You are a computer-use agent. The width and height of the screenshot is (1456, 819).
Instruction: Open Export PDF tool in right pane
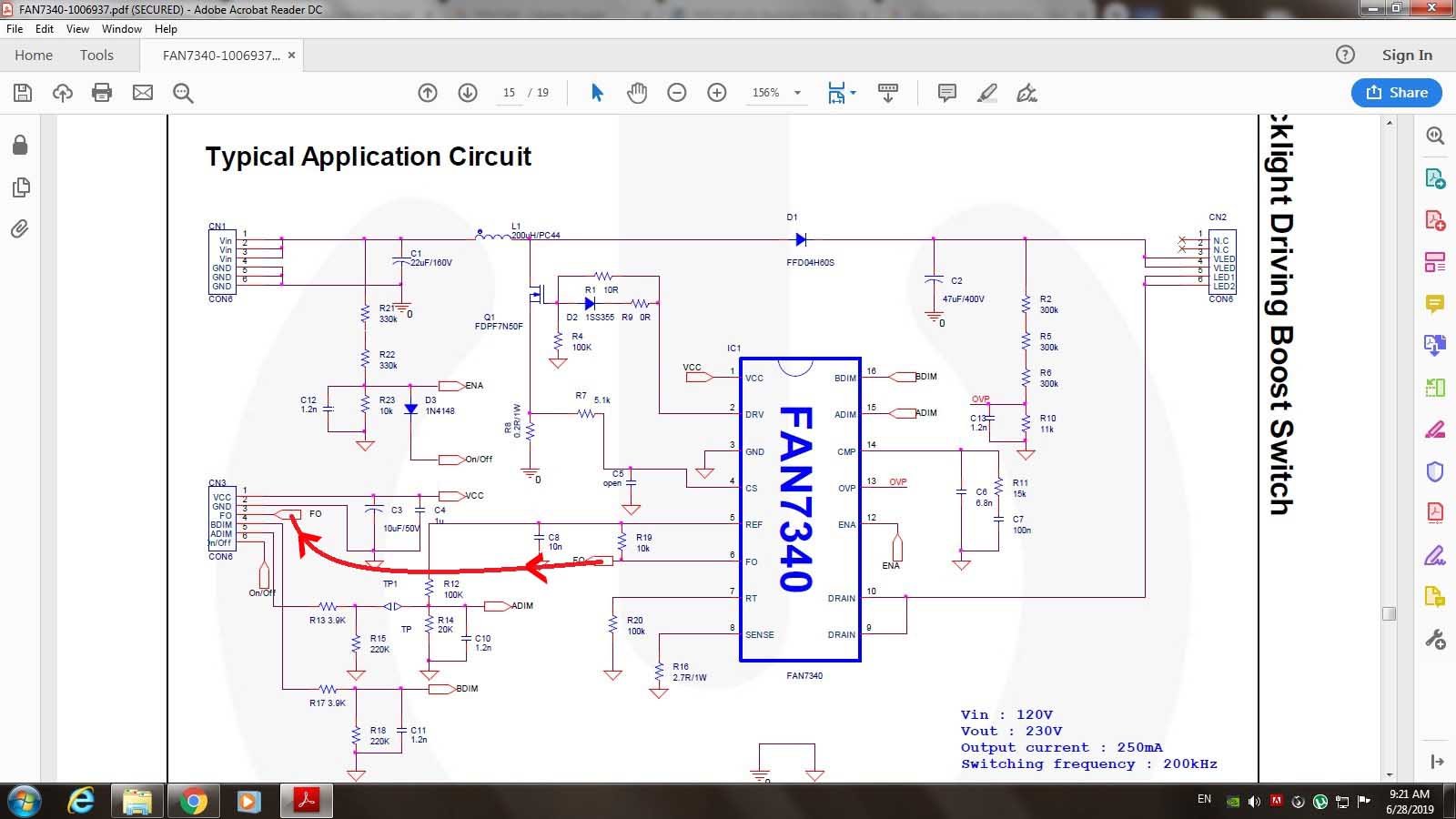[x=1435, y=178]
